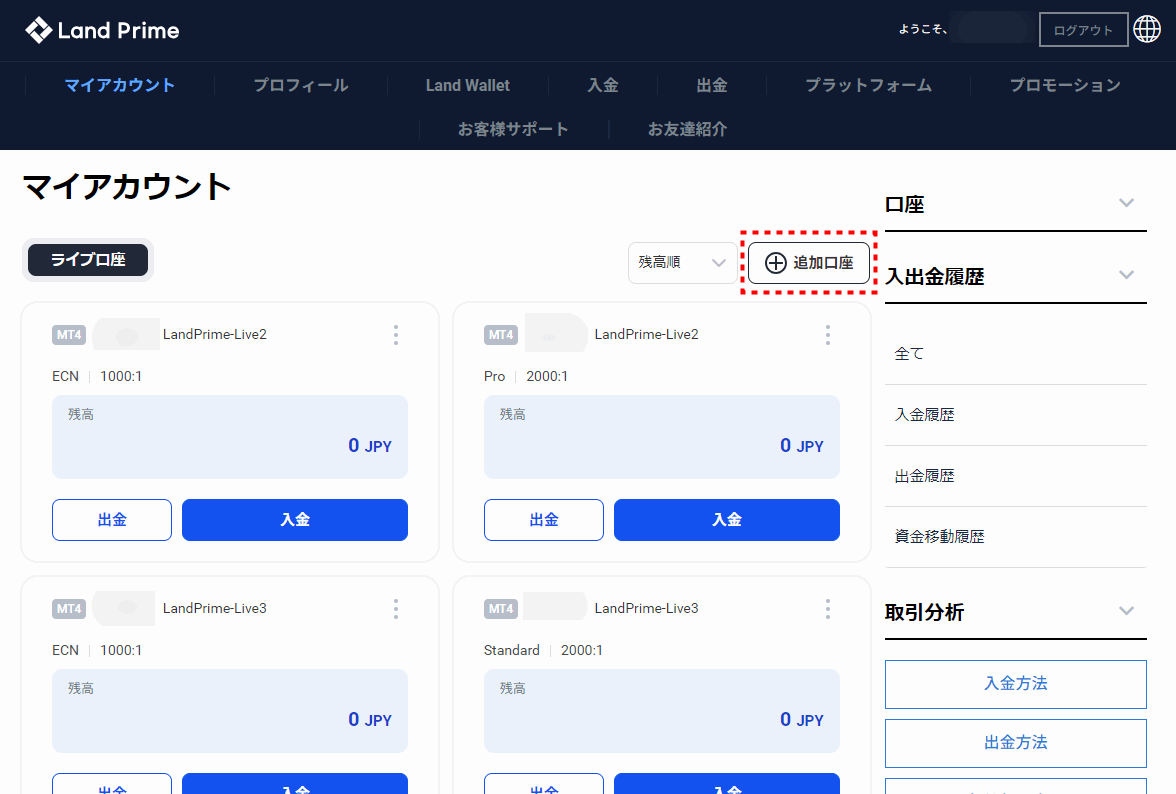
Task: Click the Land Prime logo
Action: tap(102, 30)
